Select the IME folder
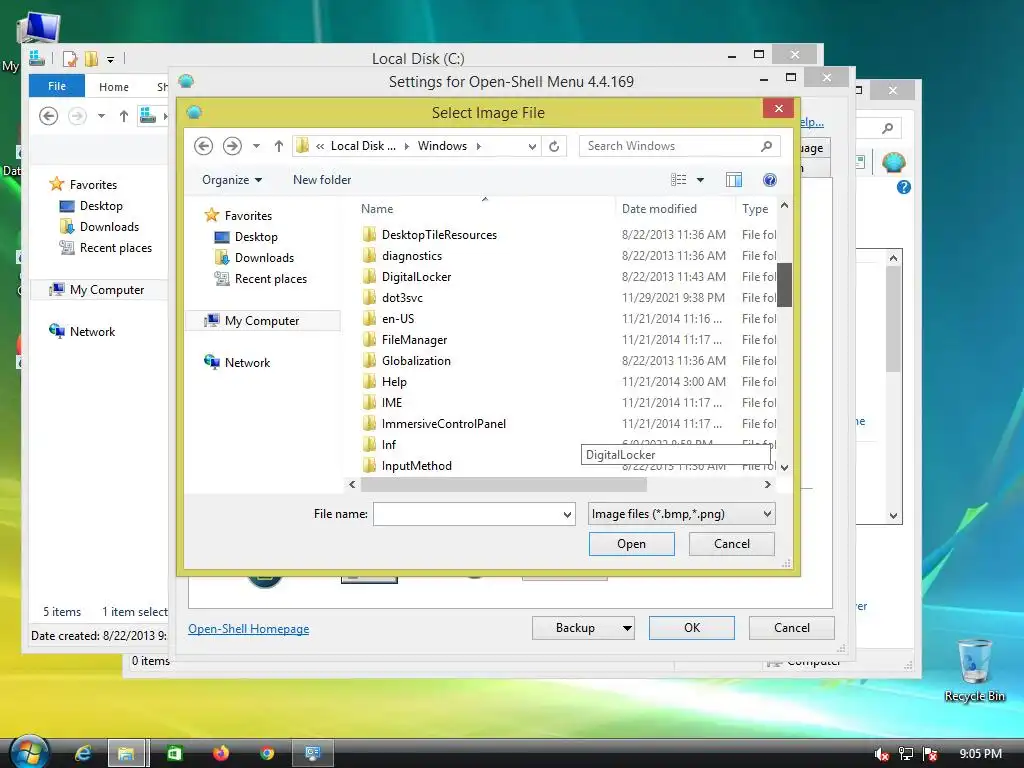The height and width of the screenshot is (768, 1024). point(392,402)
